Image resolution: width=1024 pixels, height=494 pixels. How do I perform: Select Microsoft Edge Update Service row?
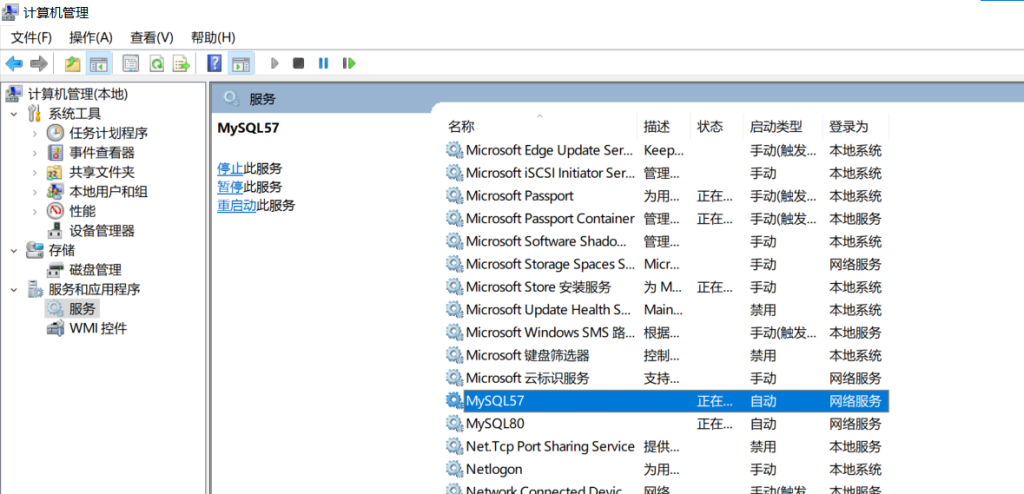pyautogui.click(x=666, y=150)
